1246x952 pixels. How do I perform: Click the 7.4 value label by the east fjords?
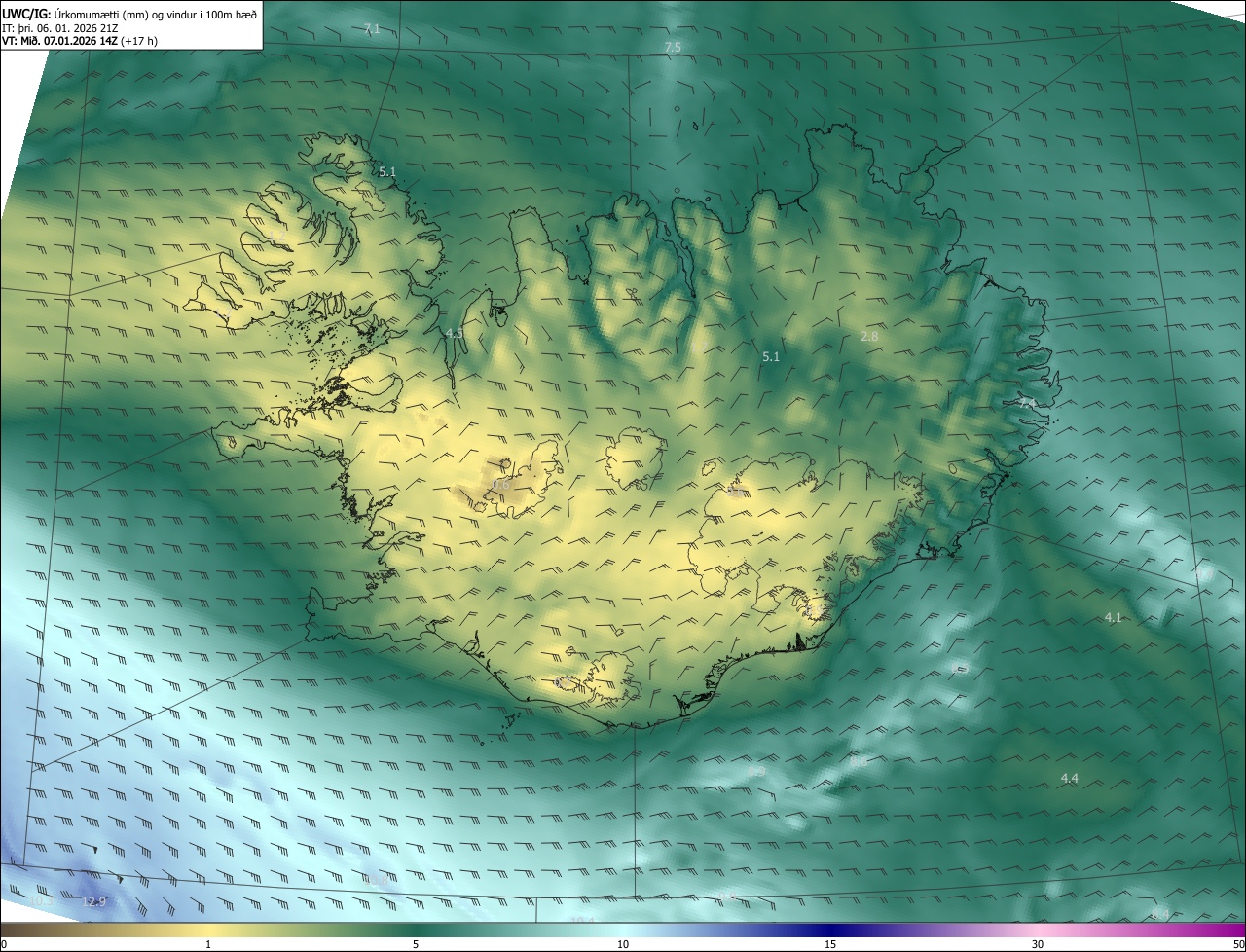1027,402
